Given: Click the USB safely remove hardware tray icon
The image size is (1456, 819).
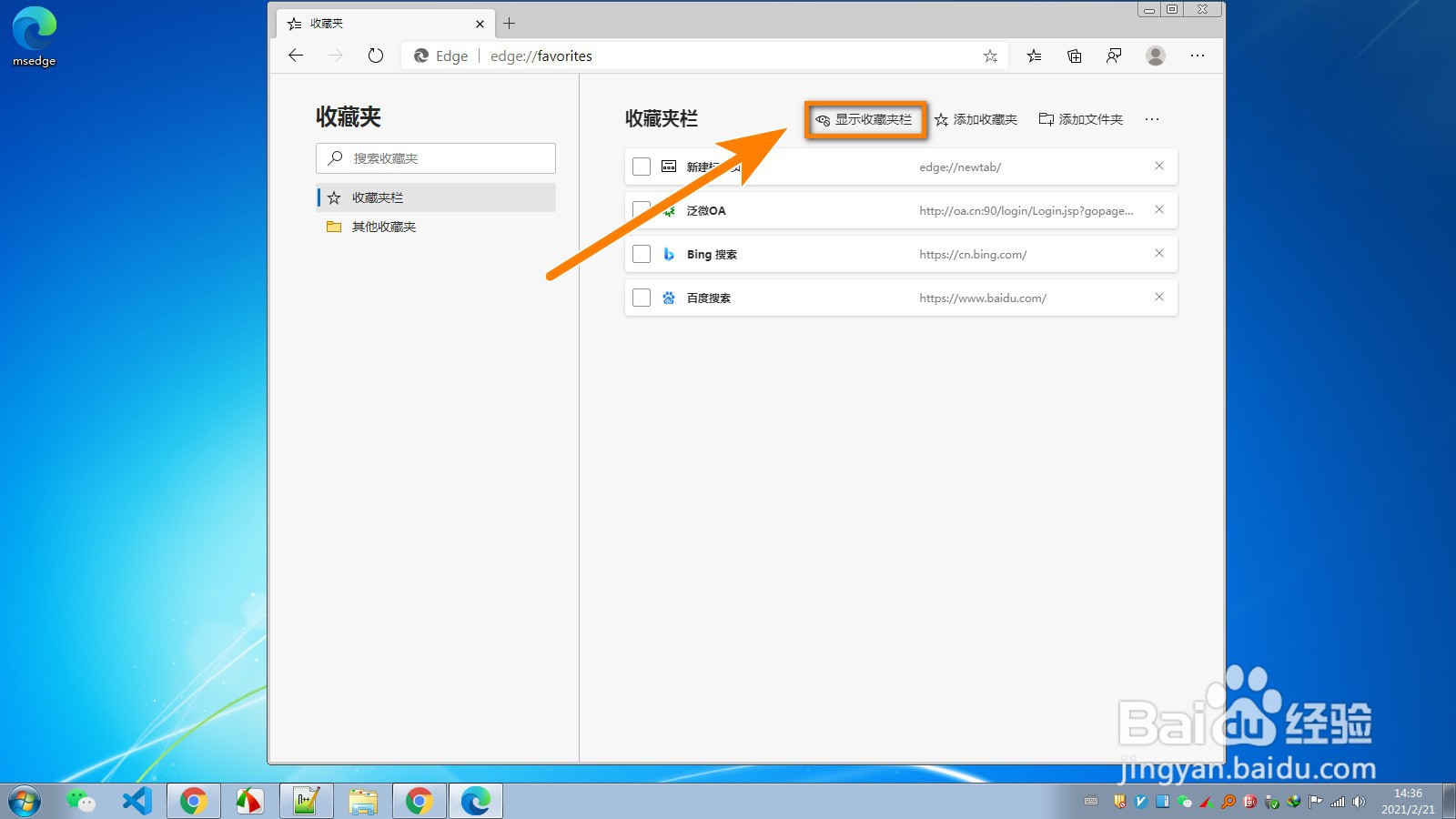Looking at the screenshot, I should click(1272, 802).
